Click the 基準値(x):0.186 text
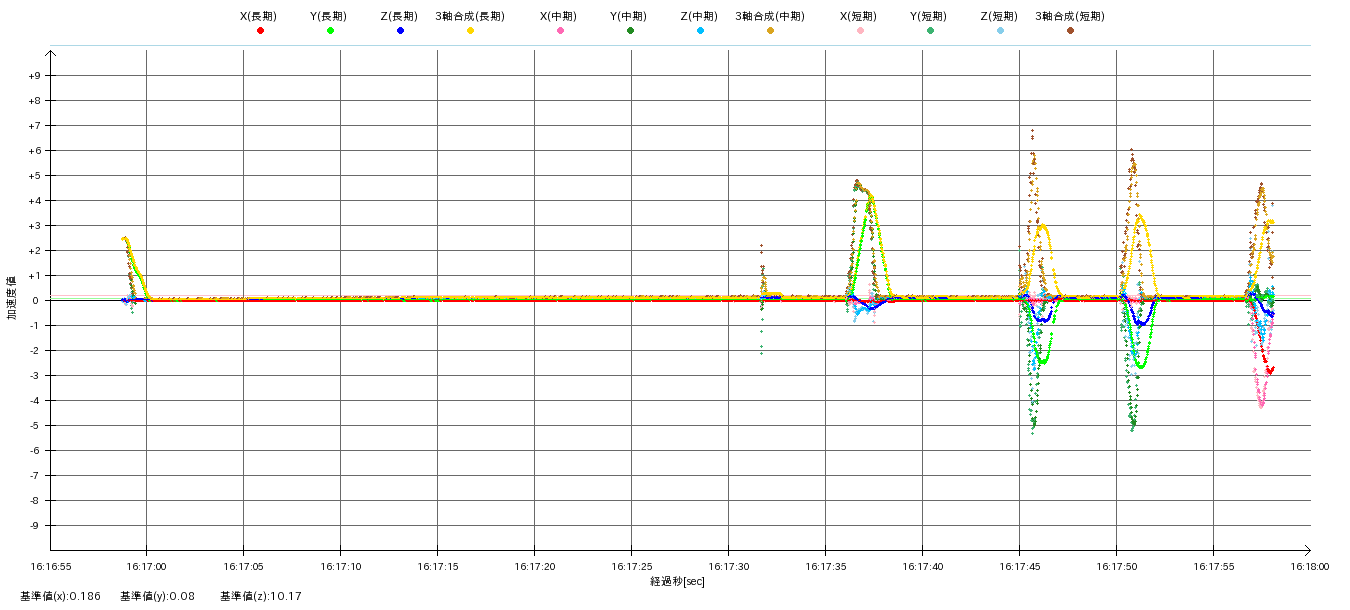Viewport: 1350px width, 610px height. 60,597
